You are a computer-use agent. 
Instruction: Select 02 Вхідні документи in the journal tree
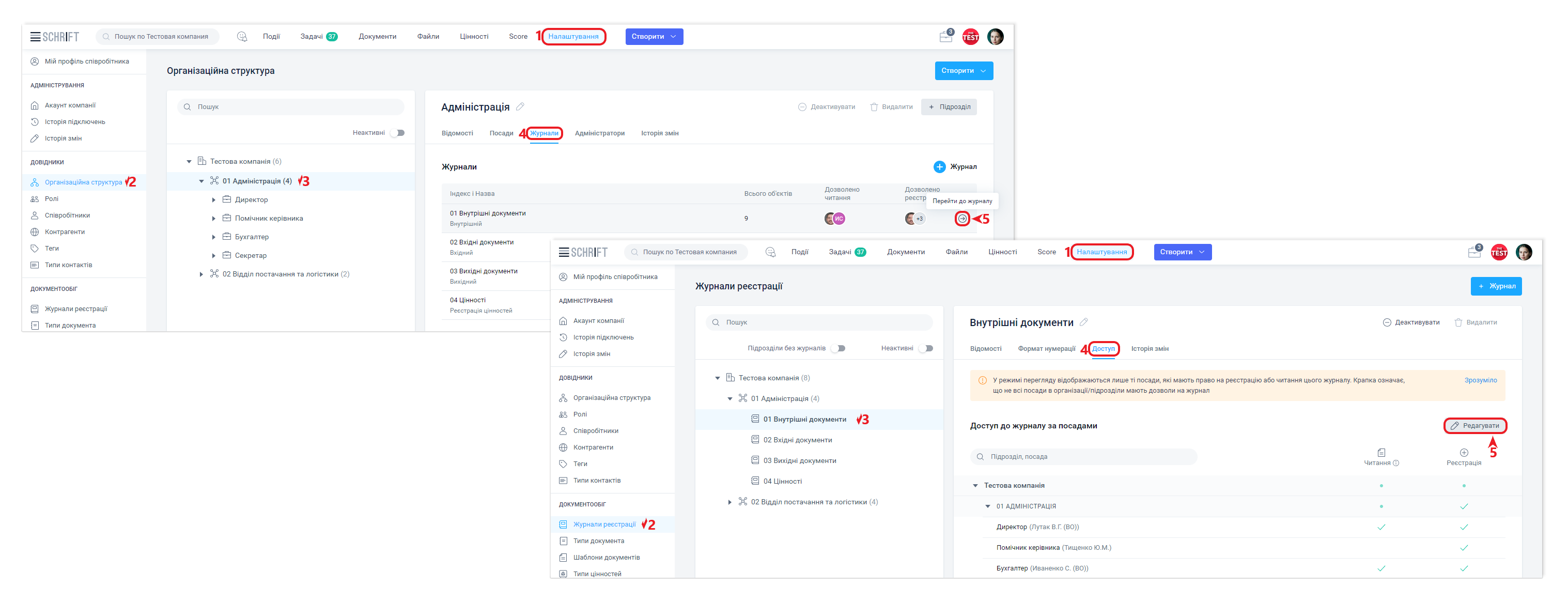(x=797, y=440)
